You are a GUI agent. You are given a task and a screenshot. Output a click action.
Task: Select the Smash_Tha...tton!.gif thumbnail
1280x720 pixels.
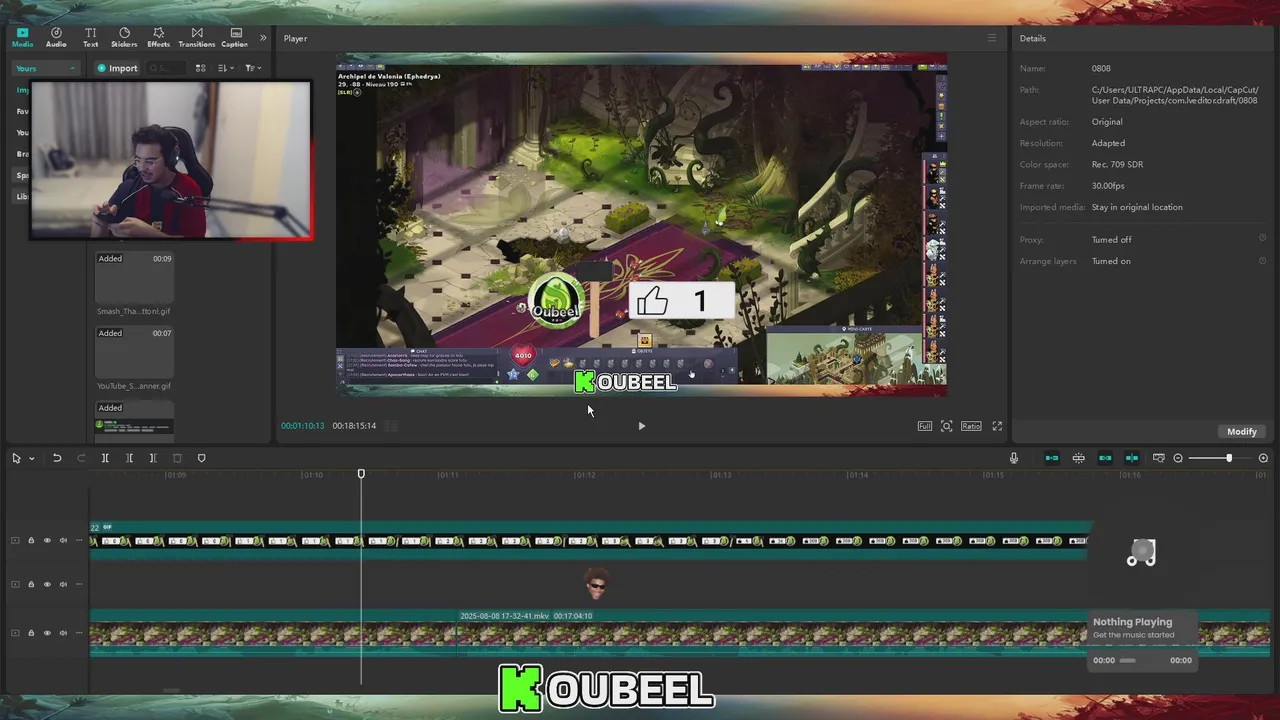tap(134, 278)
